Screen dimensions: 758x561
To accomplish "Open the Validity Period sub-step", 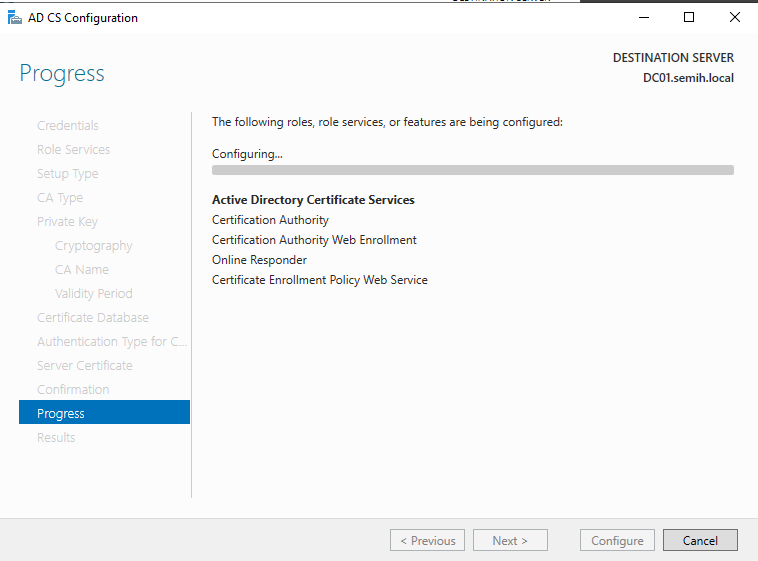I will coord(94,294).
